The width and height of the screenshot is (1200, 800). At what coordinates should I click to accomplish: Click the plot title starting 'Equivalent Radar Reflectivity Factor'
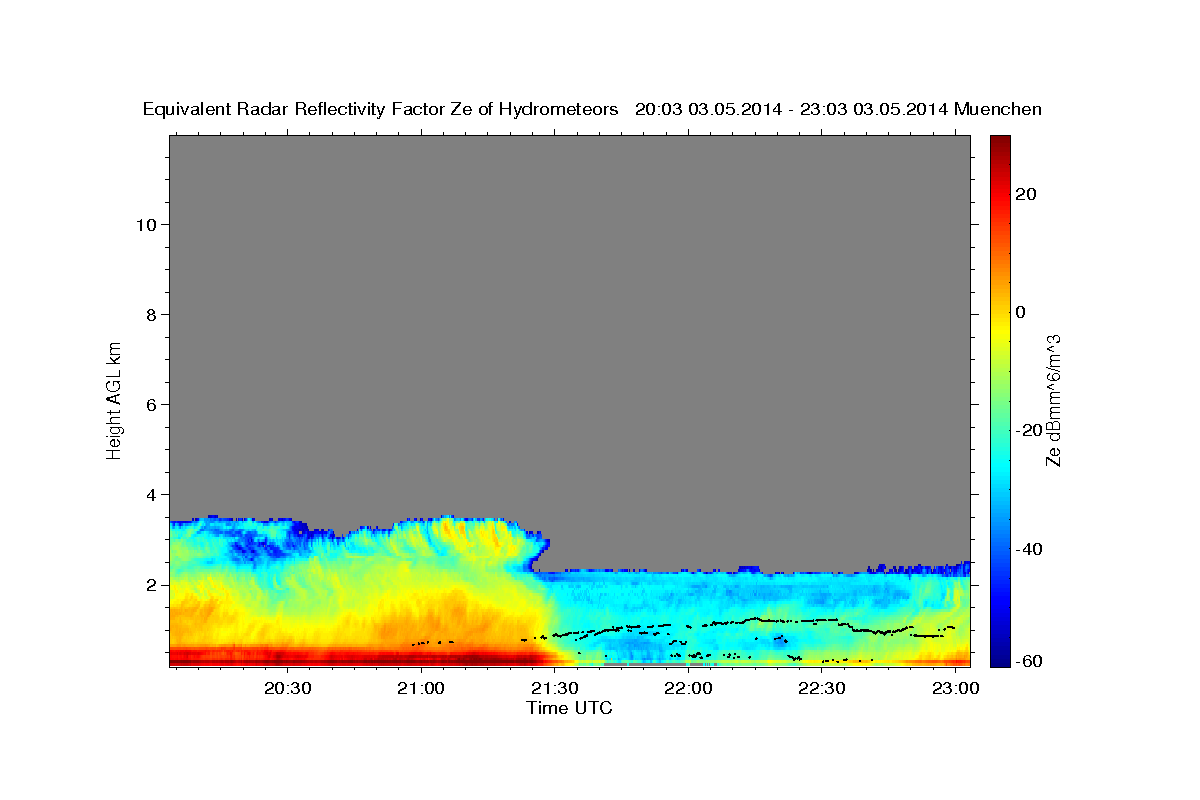(x=592, y=110)
